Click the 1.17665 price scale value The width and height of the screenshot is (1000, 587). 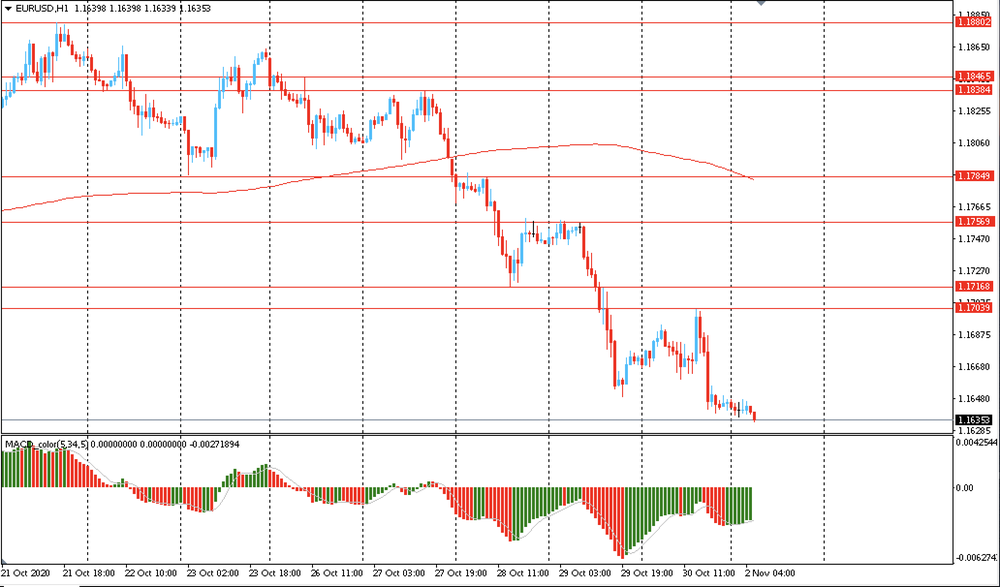(974, 207)
